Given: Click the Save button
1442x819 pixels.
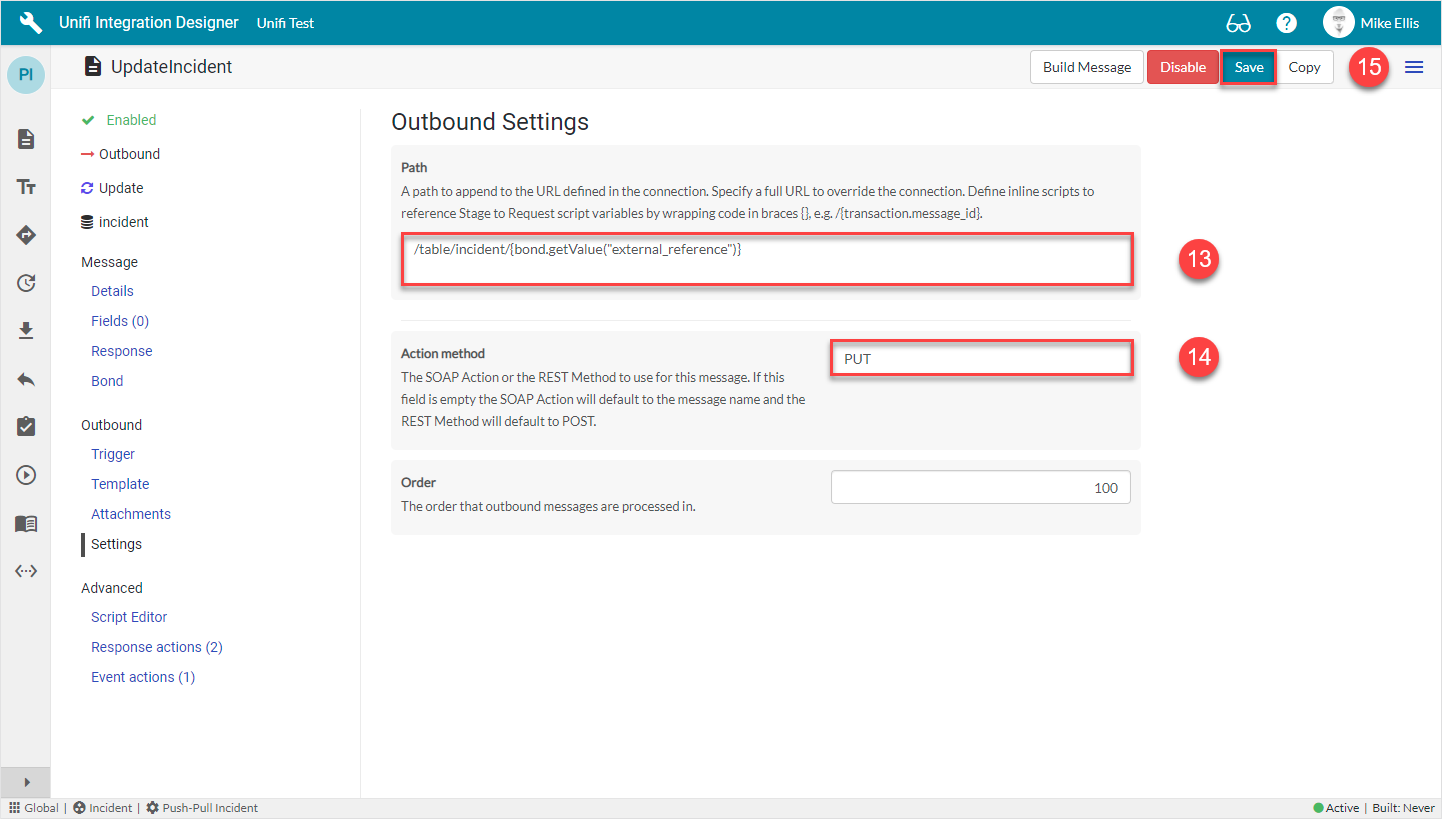Looking at the screenshot, I should coord(1248,67).
